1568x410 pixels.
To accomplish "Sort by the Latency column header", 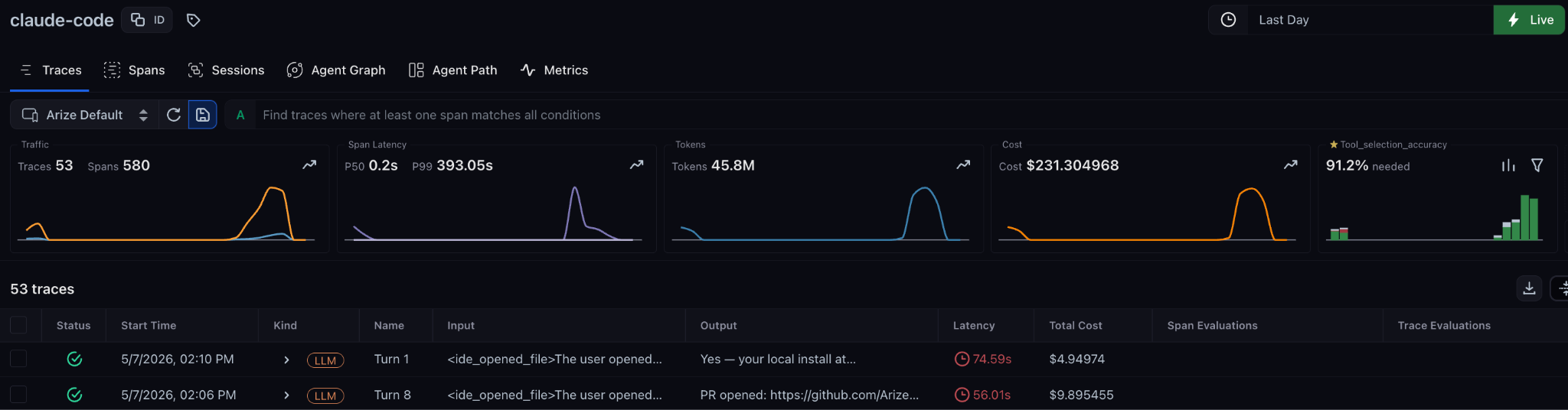I will tap(974, 325).
